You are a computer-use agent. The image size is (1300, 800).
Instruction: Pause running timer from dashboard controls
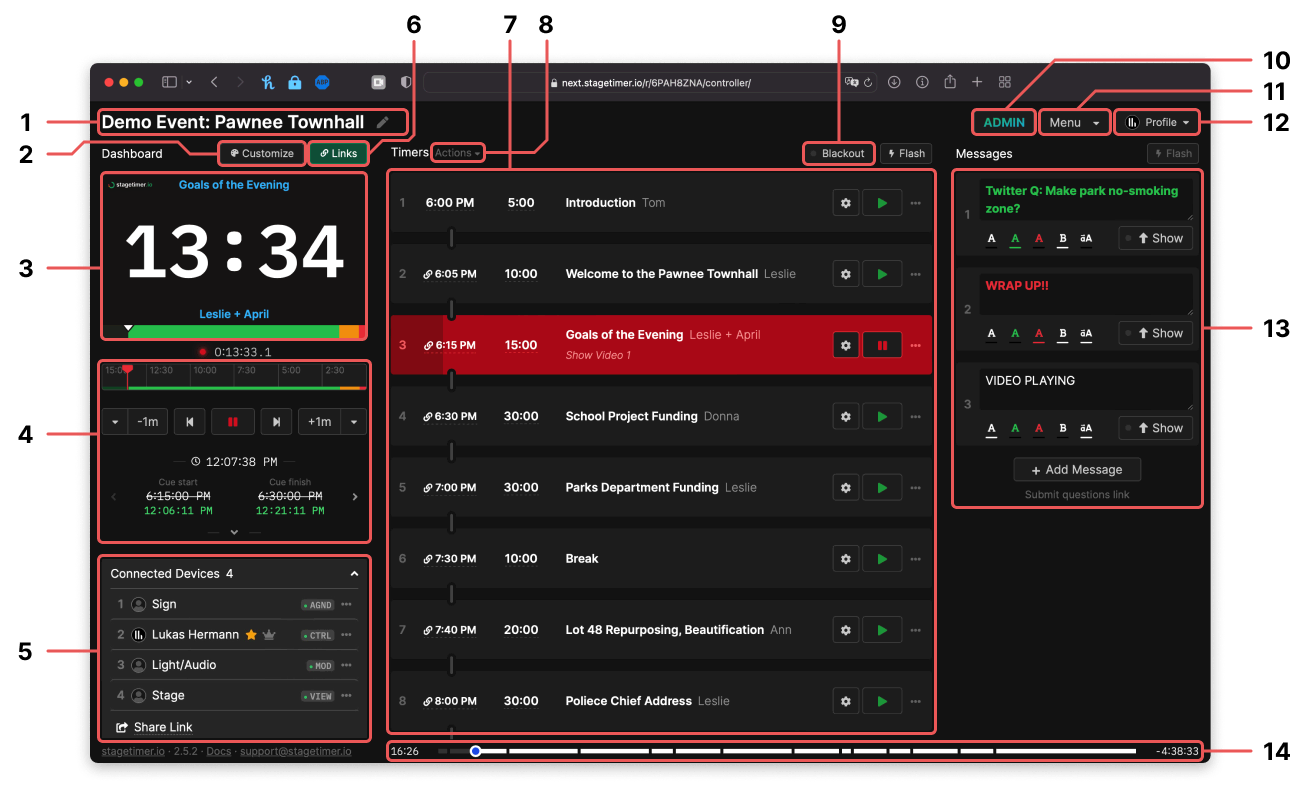pos(233,422)
